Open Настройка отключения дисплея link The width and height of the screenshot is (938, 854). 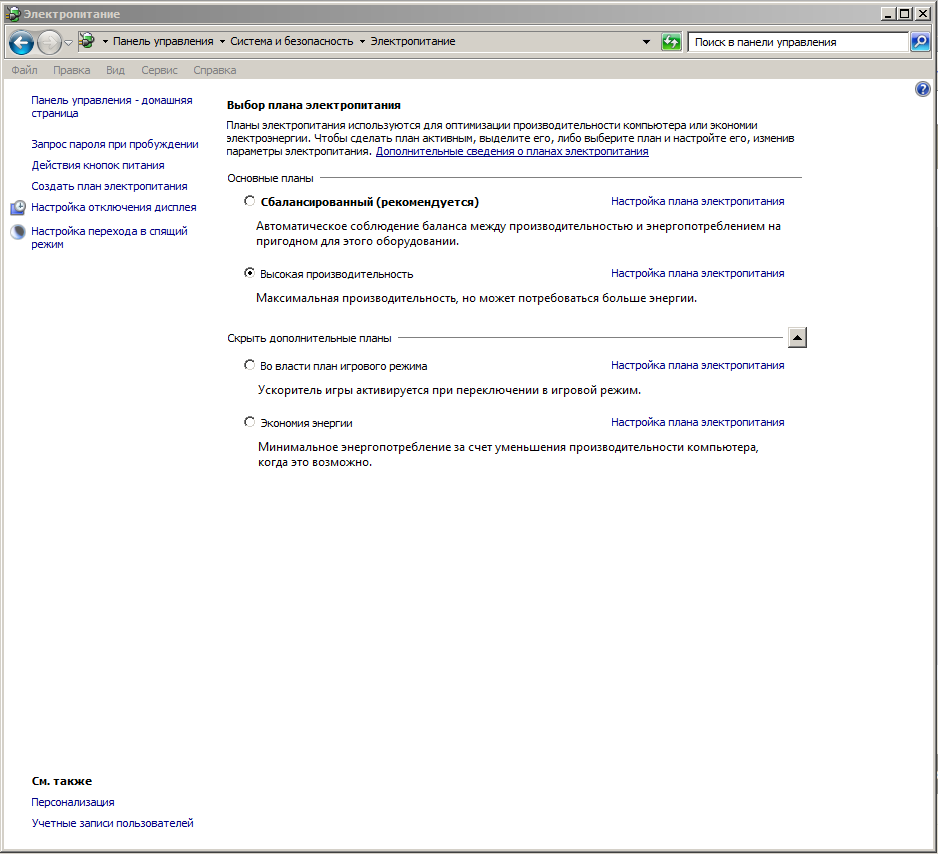[x=114, y=207]
